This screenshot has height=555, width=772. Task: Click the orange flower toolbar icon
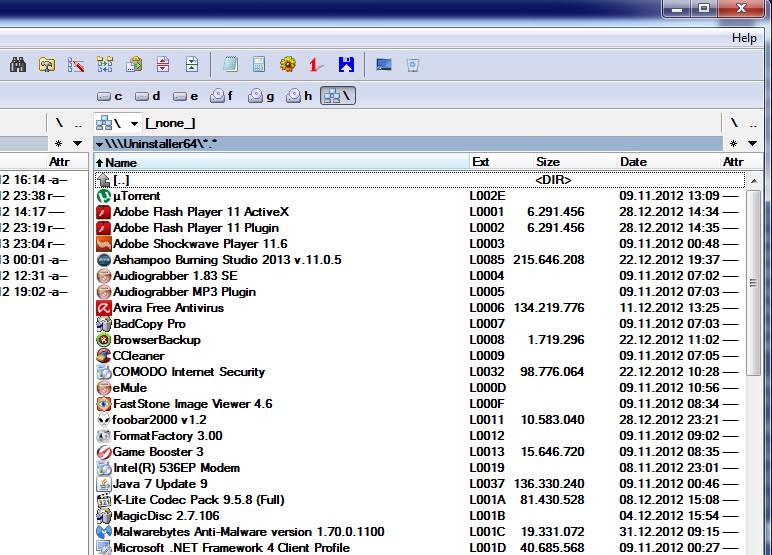pyautogui.click(x=288, y=65)
